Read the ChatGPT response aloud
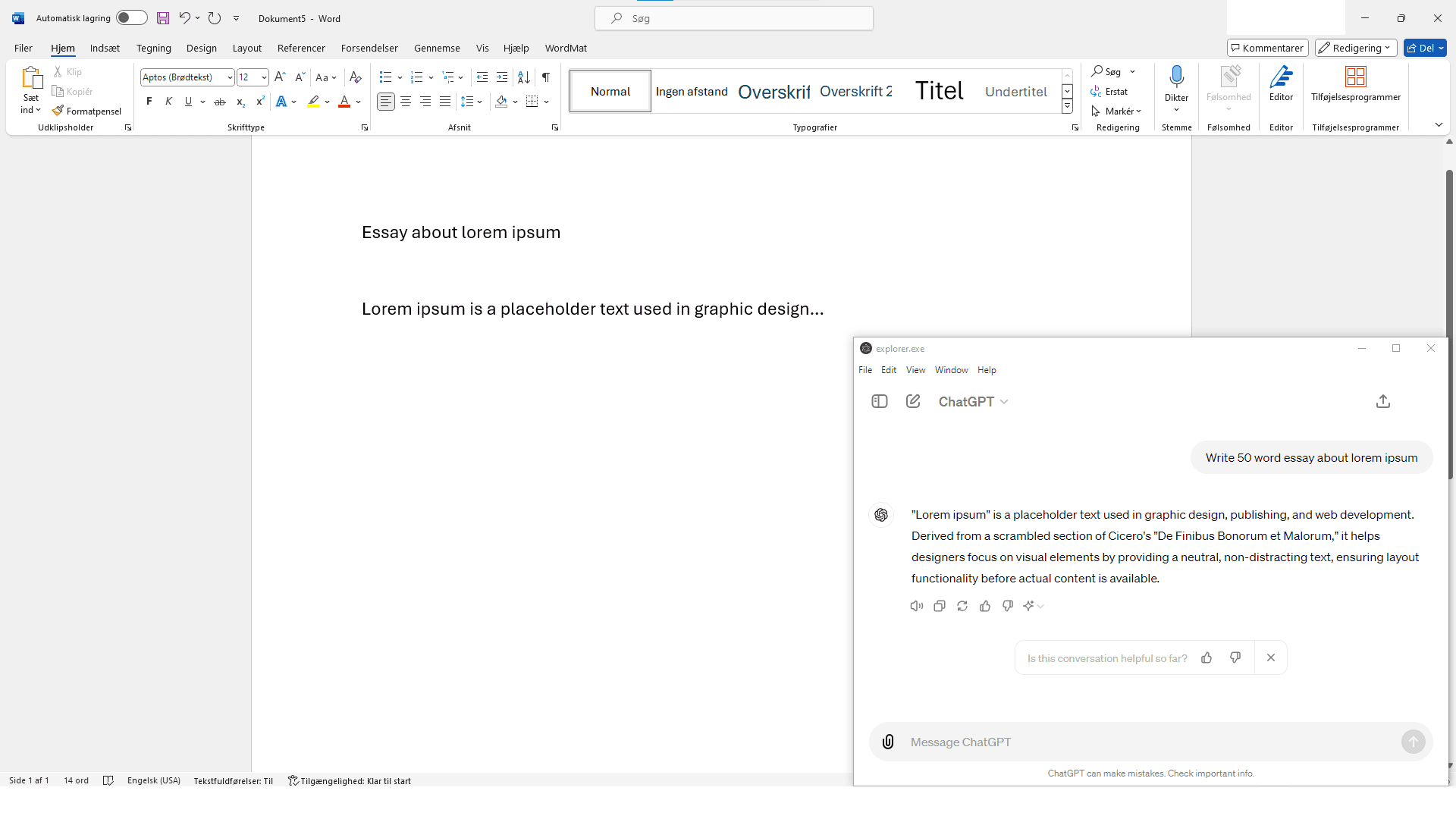This screenshot has height=819, width=1456. [x=917, y=606]
